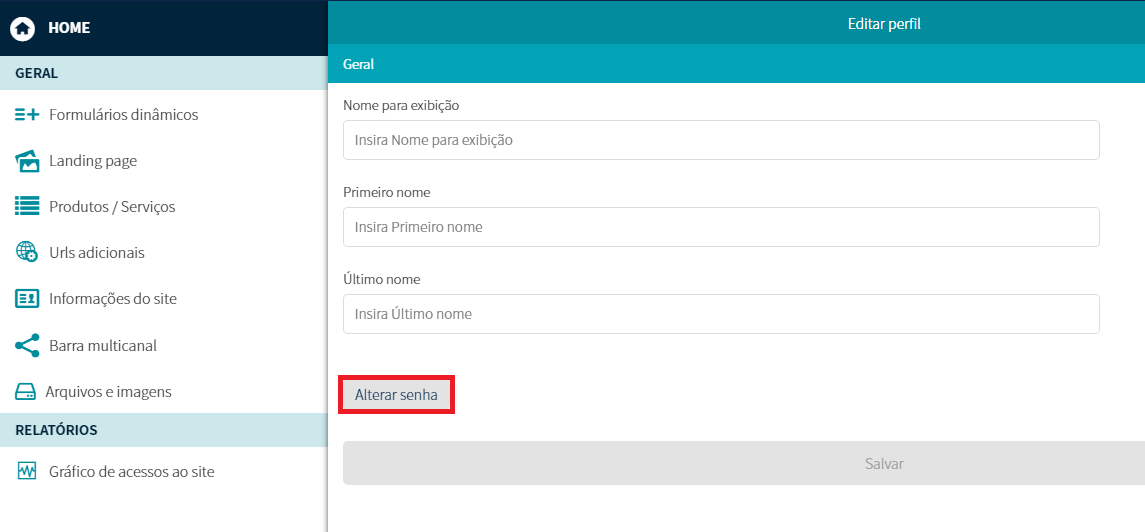Click the Informações do site card icon
Screen dimensions: 1145x532
27,299
